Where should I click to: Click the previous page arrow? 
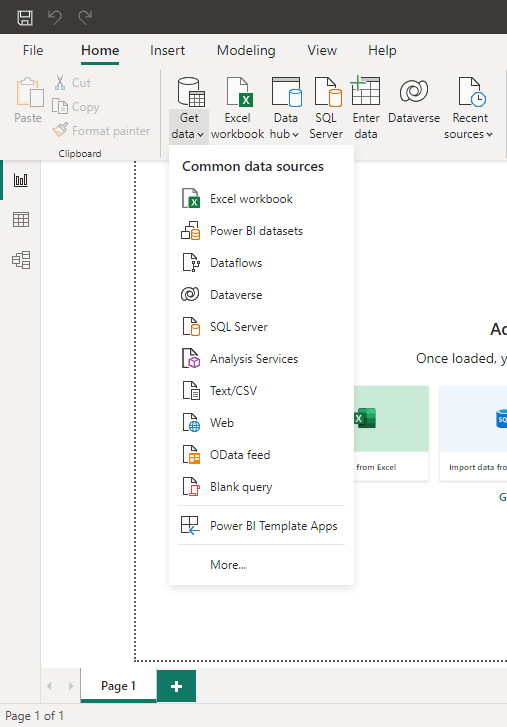point(50,686)
